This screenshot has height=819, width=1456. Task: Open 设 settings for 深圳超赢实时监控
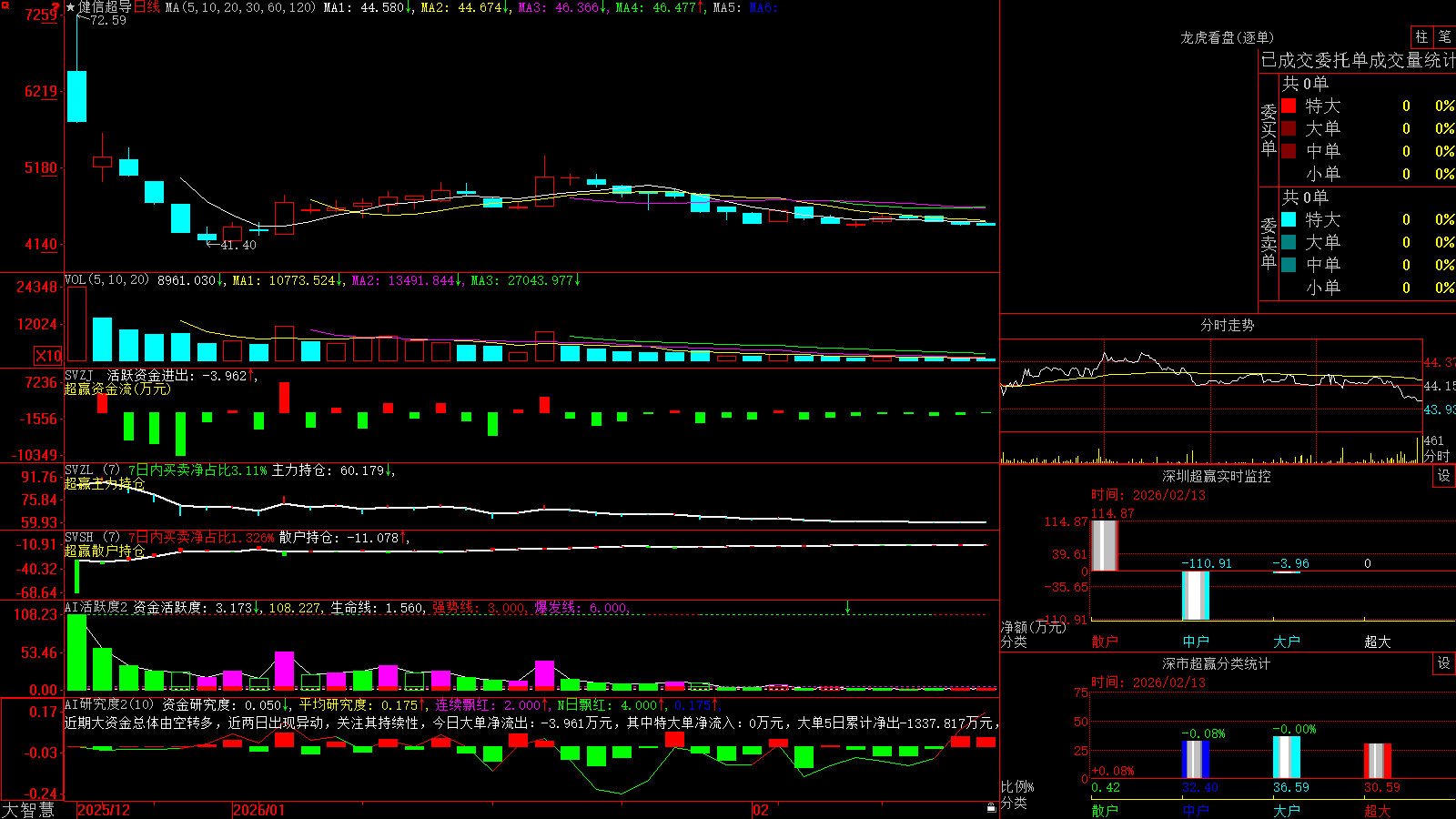1444,476
